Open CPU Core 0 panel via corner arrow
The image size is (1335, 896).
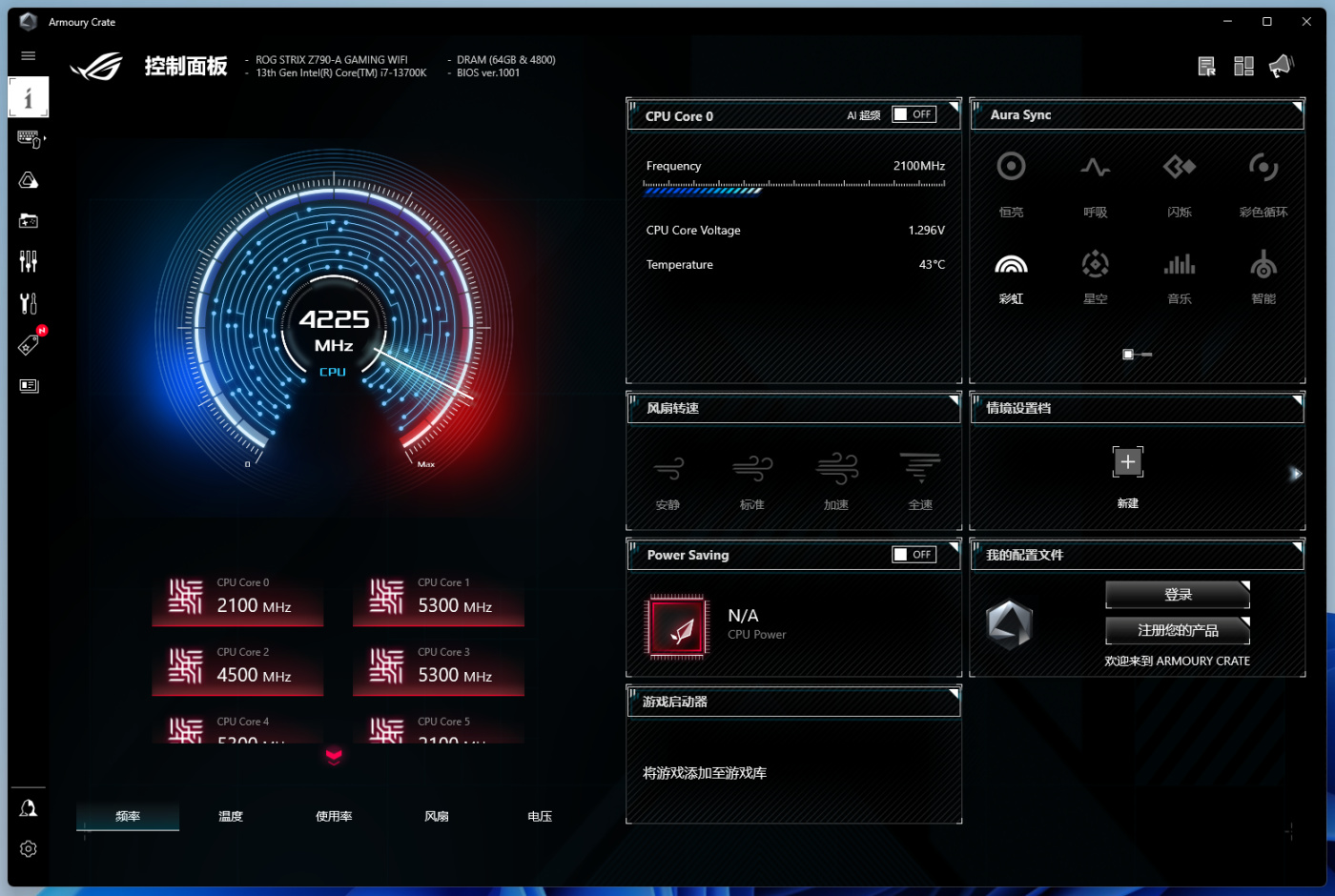pyautogui.click(x=954, y=106)
